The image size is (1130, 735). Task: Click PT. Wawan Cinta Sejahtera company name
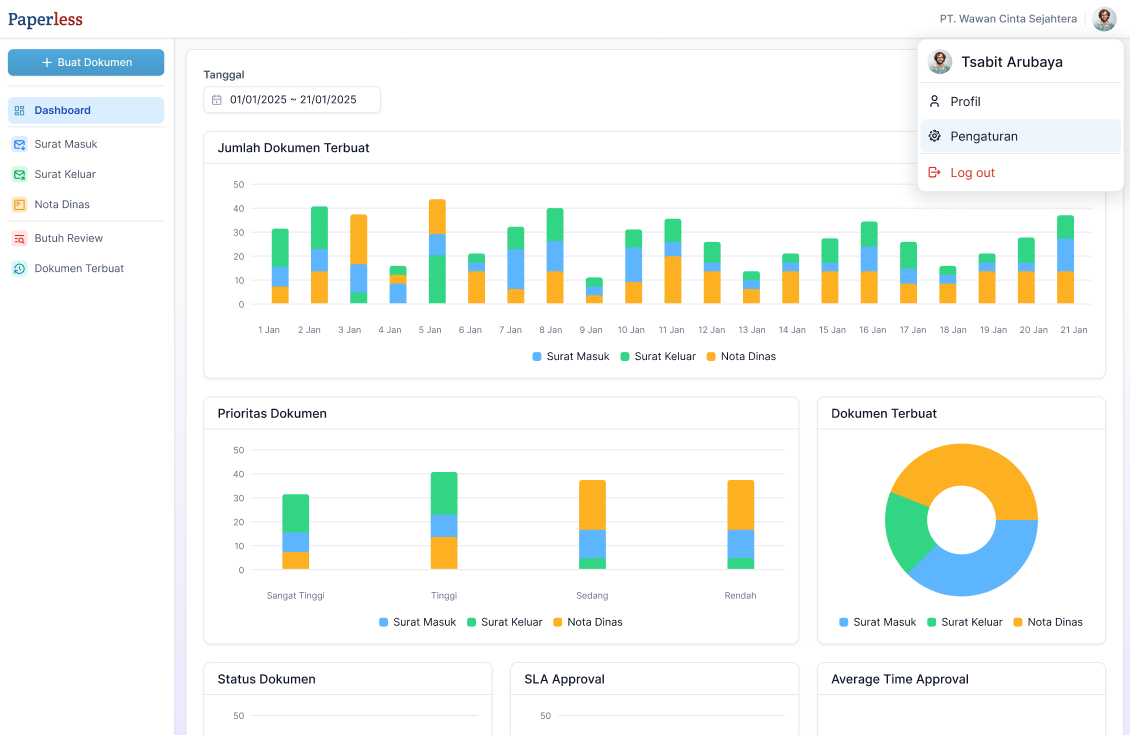(x=1008, y=19)
